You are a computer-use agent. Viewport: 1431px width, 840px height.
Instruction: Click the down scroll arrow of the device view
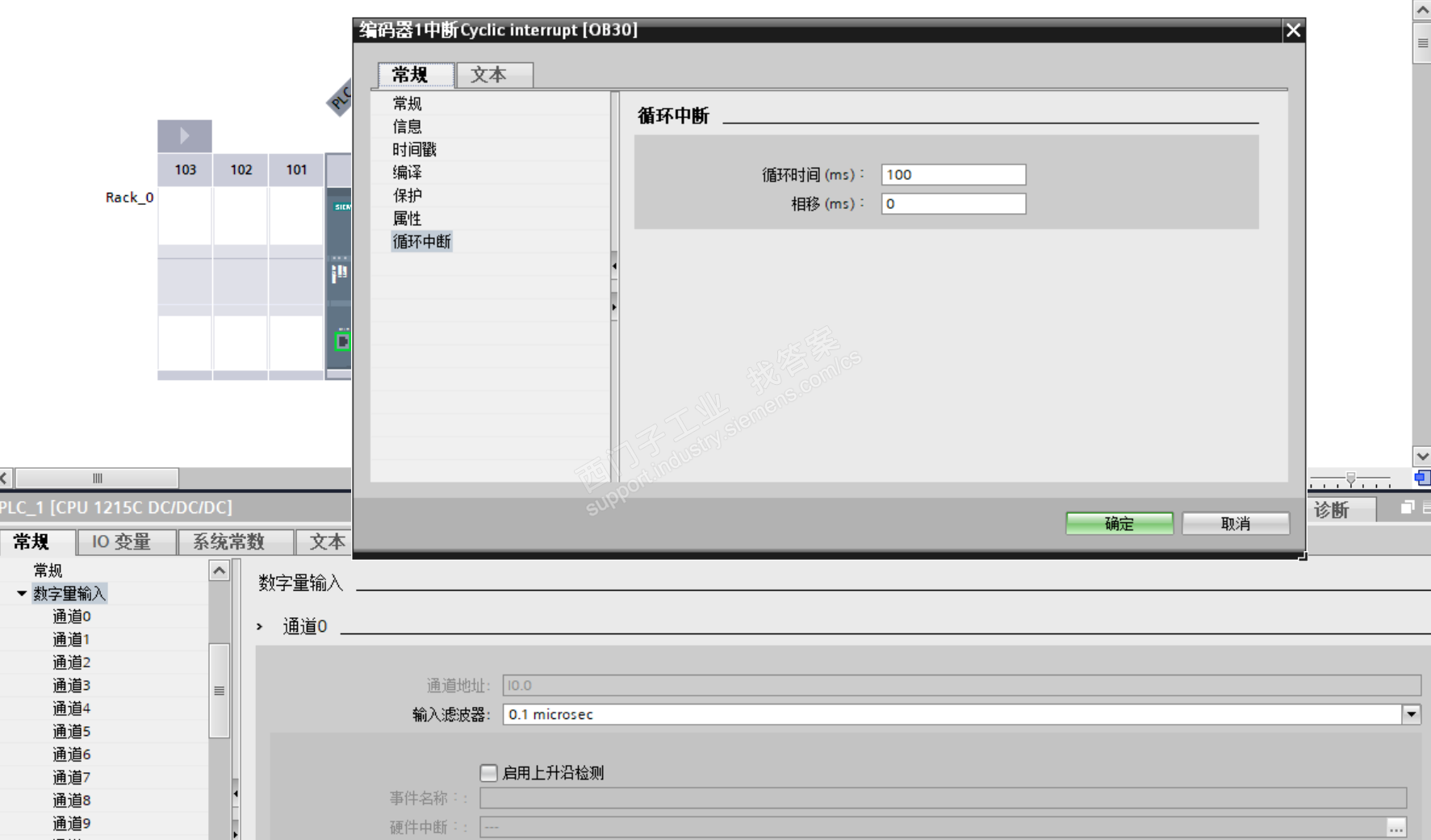1422,456
